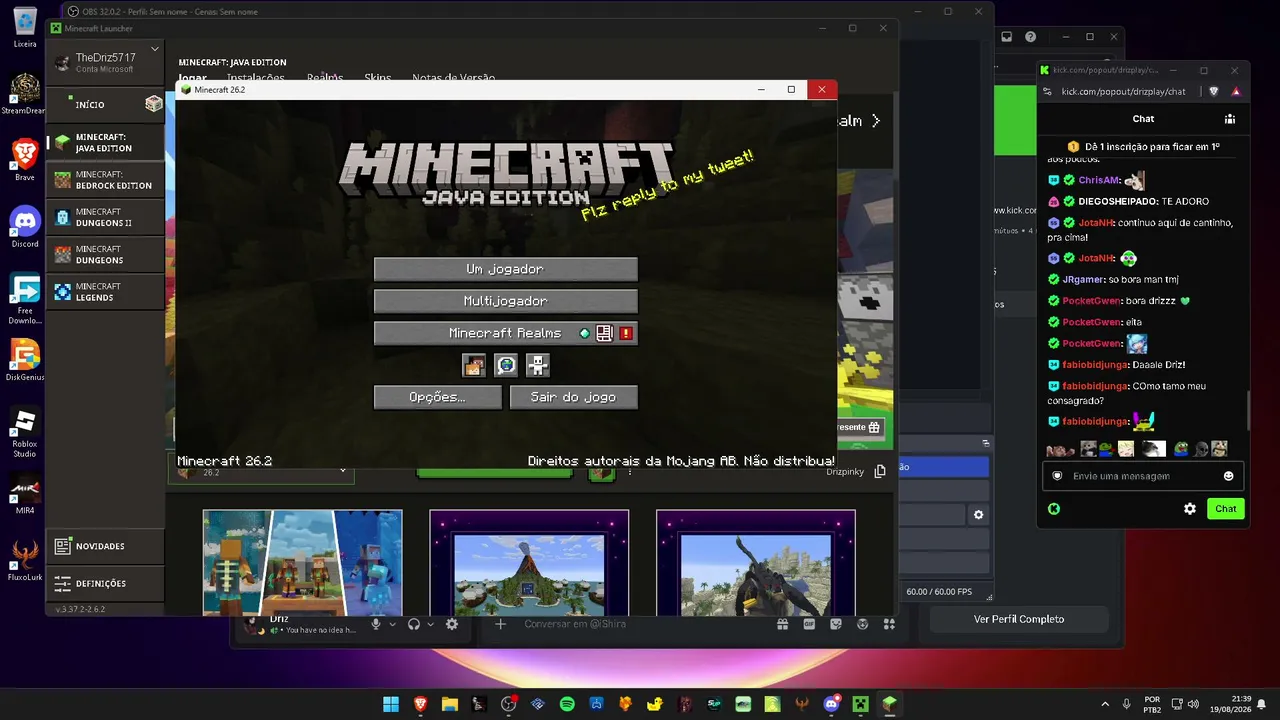This screenshot has height=720, width=1280.
Task: Open the volcano island news thumbnail
Action: click(x=529, y=563)
